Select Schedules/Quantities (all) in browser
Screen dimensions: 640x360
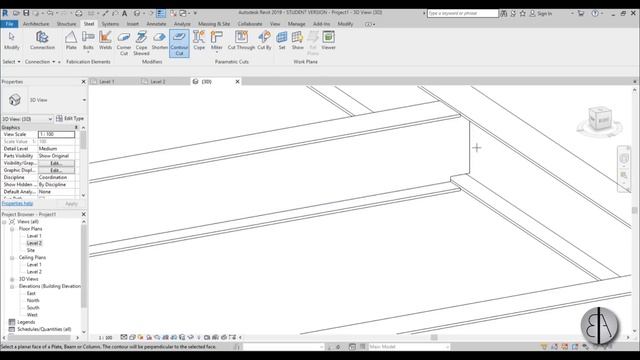point(44,329)
